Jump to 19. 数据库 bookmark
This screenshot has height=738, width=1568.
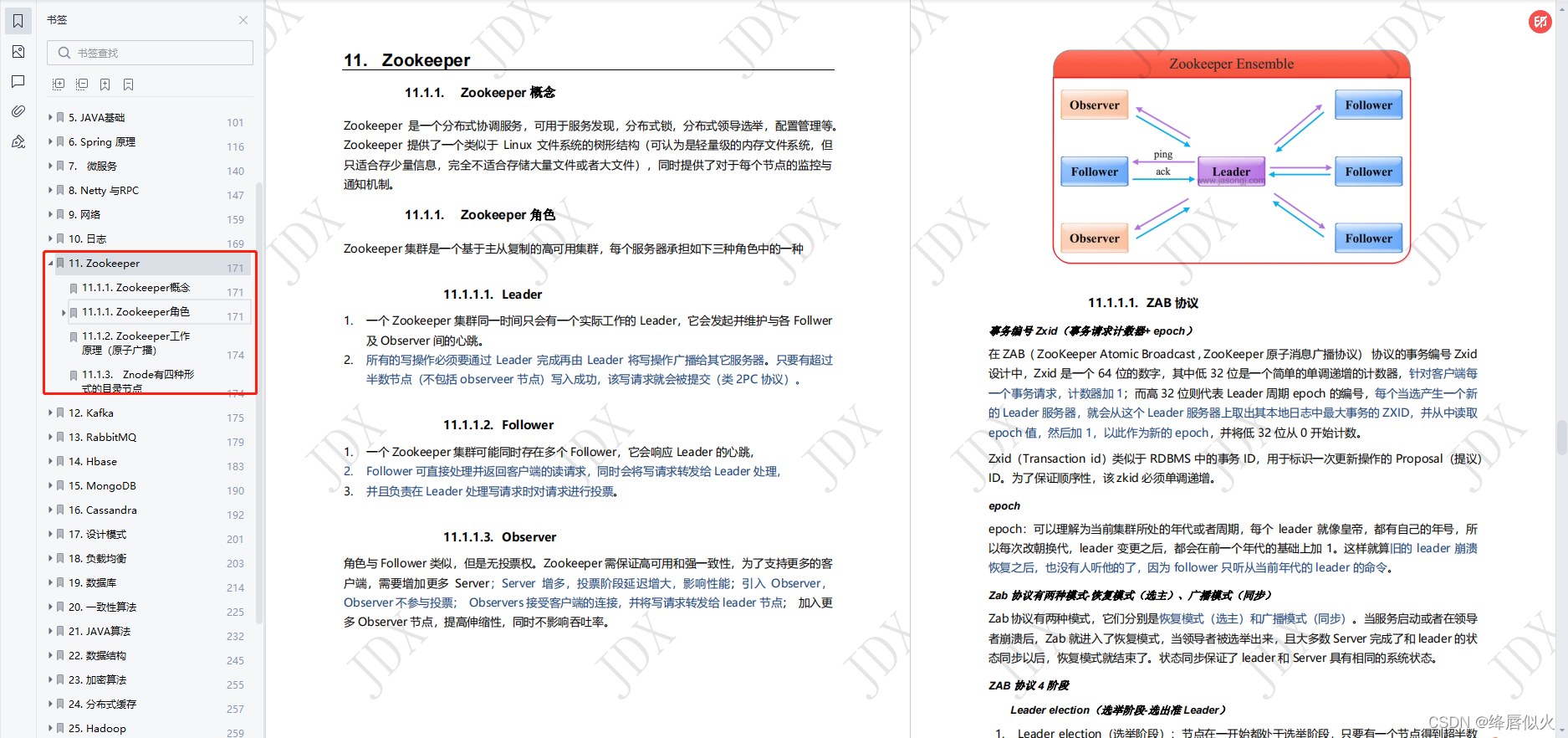click(x=92, y=582)
